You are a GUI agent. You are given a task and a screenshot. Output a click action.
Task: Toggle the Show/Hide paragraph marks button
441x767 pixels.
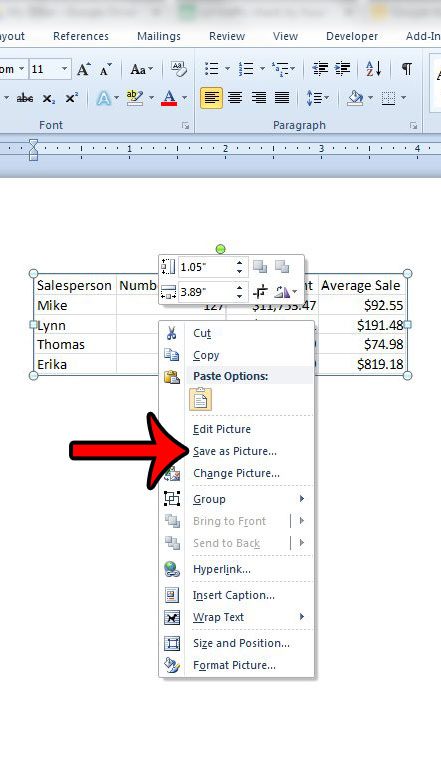(406, 69)
